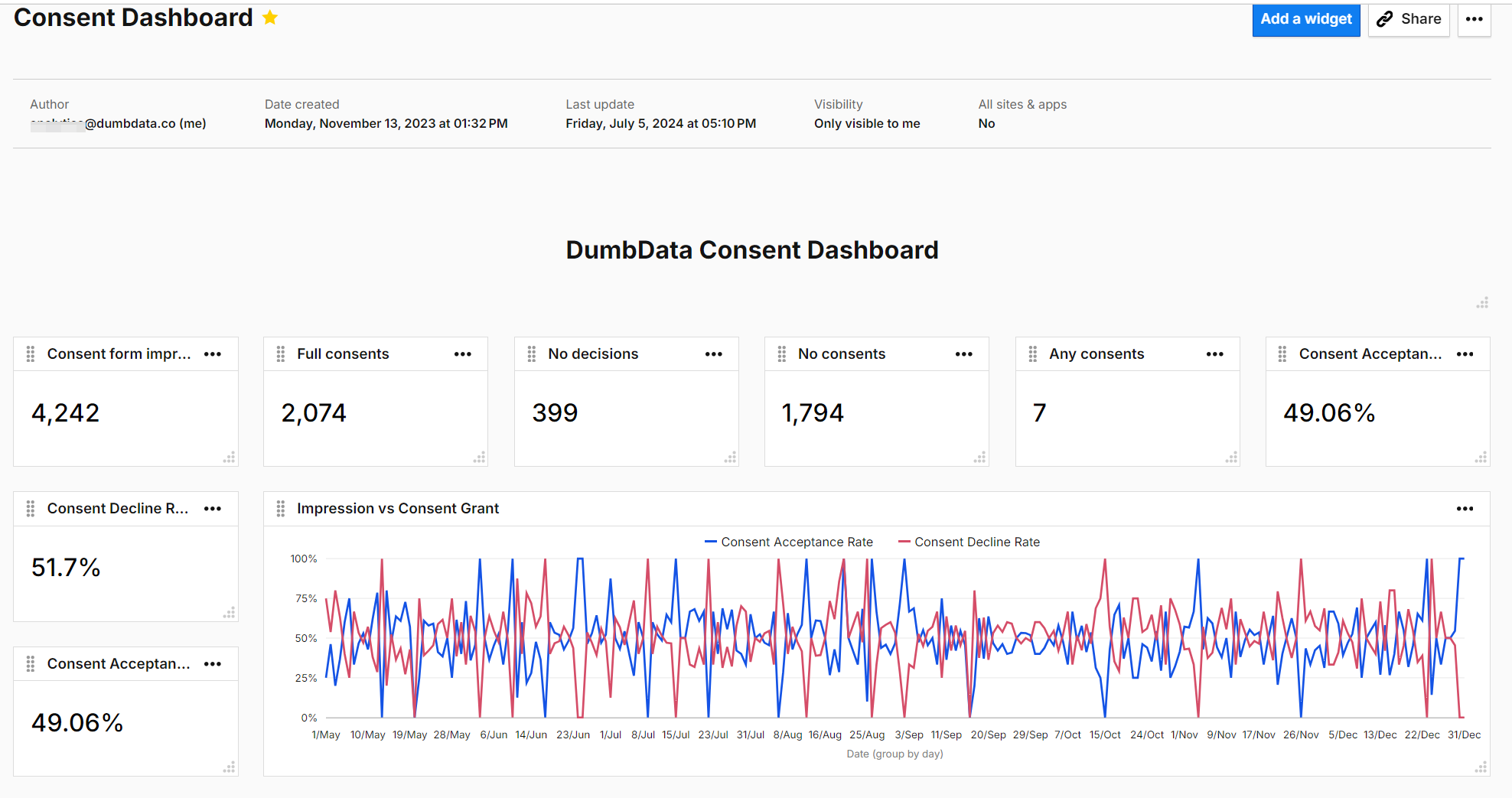The width and height of the screenshot is (1512, 798).
Task: Click the Share button
Action: 1409,19
